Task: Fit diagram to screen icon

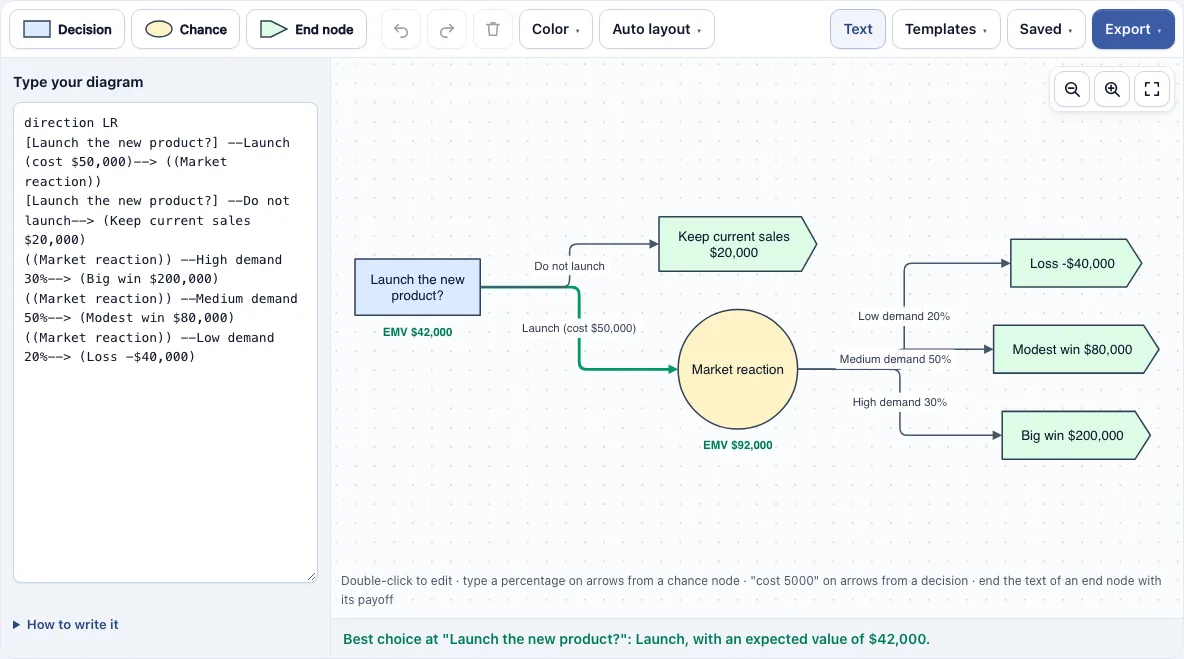Action: (x=1152, y=89)
